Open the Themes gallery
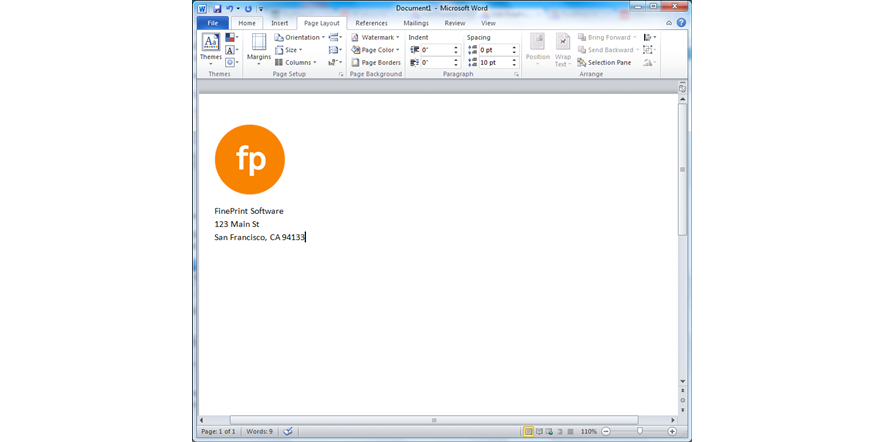The width and height of the screenshot is (884, 442). tap(210, 48)
